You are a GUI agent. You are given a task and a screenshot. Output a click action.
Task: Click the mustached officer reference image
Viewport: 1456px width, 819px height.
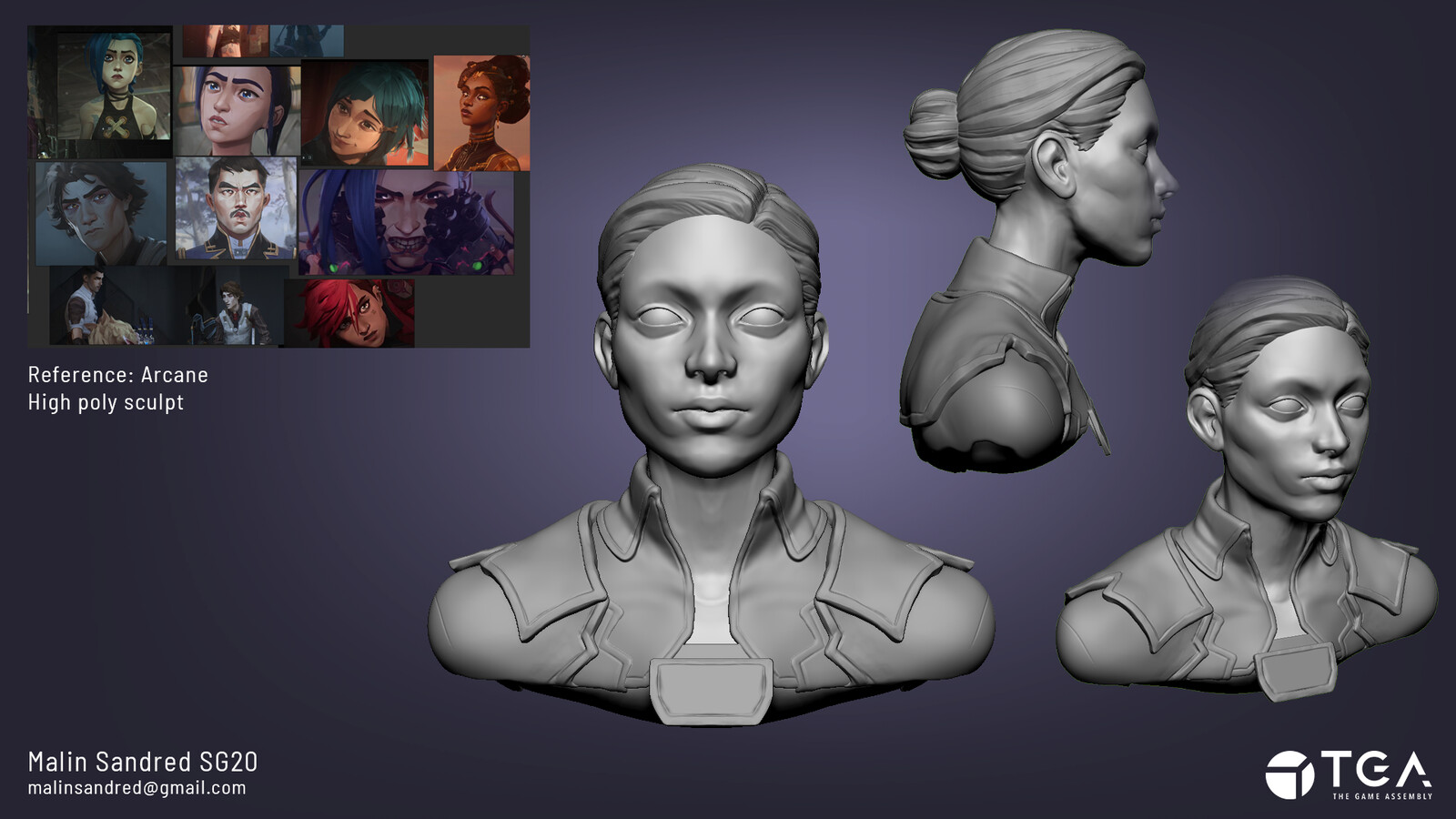click(236, 208)
